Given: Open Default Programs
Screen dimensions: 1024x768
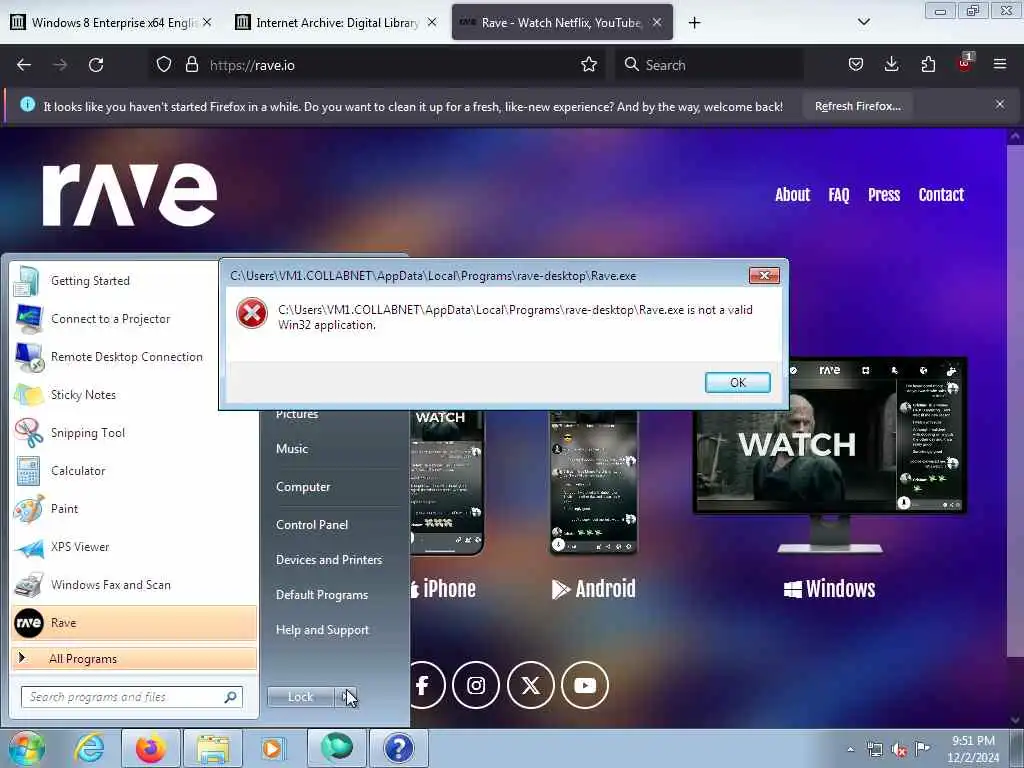Looking at the screenshot, I should pos(321,595).
